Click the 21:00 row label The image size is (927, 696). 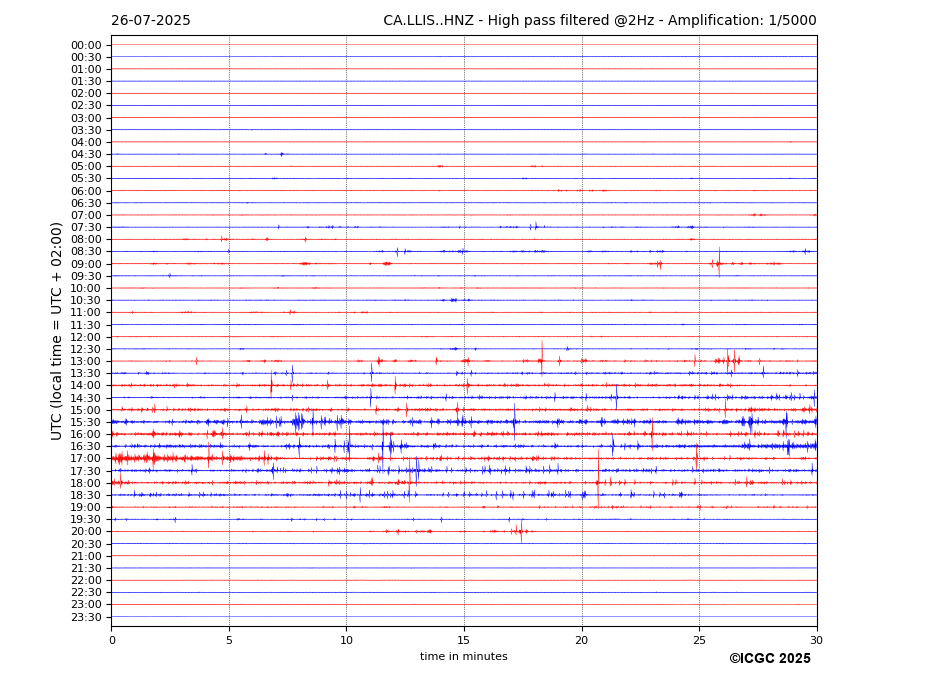86,556
